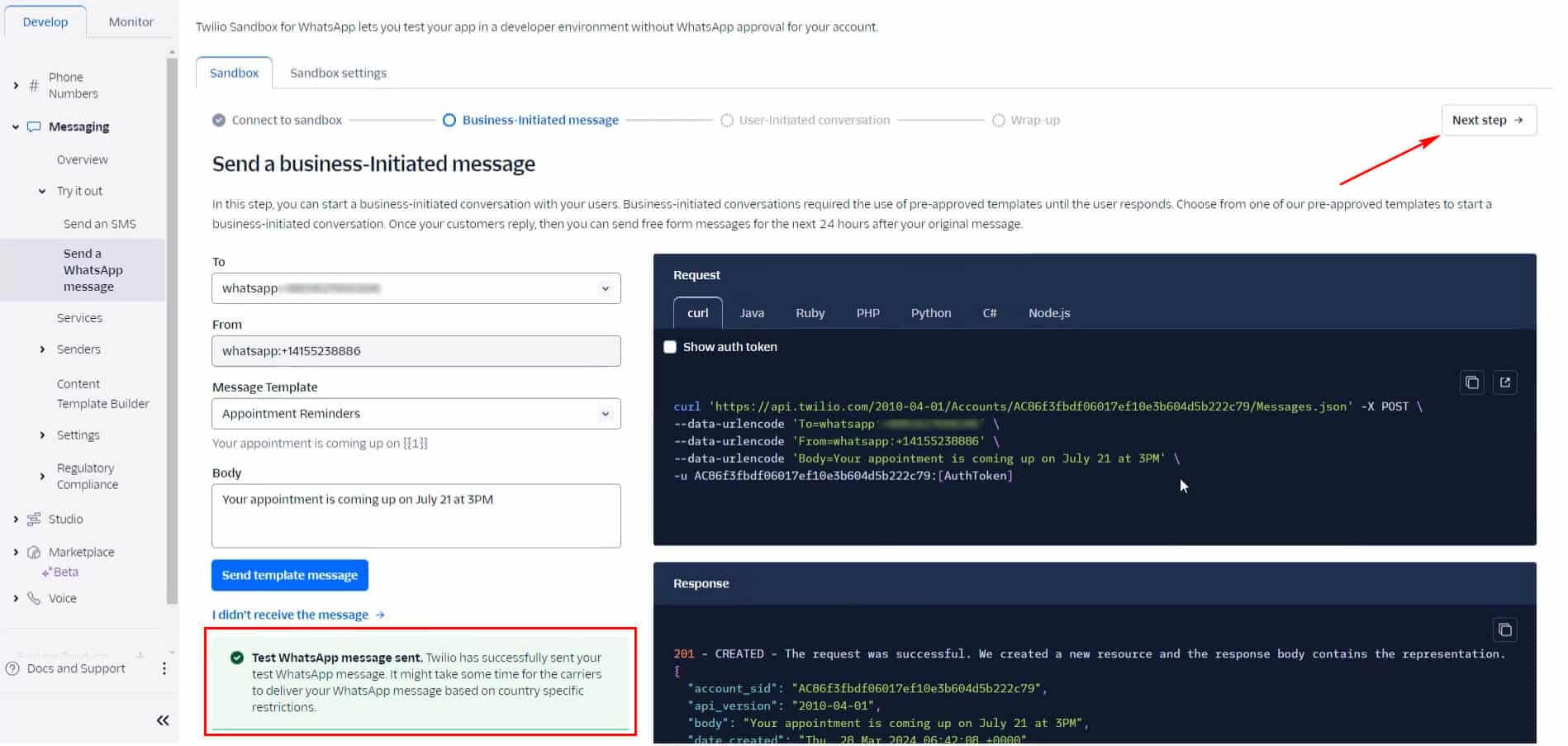Screen dimensions: 1568x746
Task: Click the Docs and Support help icon
Action: tap(12, 668)
